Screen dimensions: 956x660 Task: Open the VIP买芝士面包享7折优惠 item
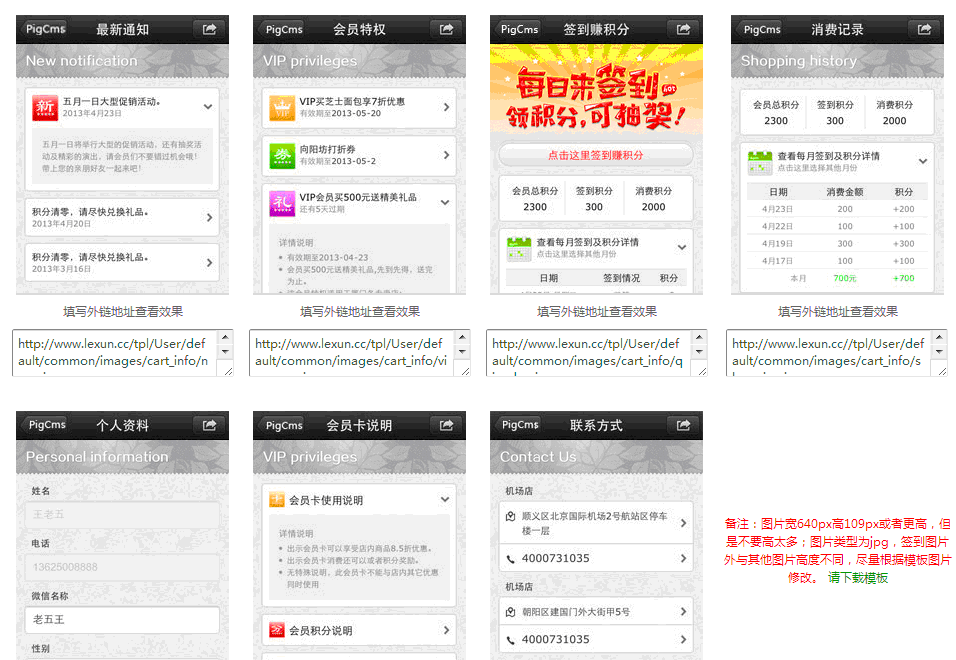tap(358, 107)
